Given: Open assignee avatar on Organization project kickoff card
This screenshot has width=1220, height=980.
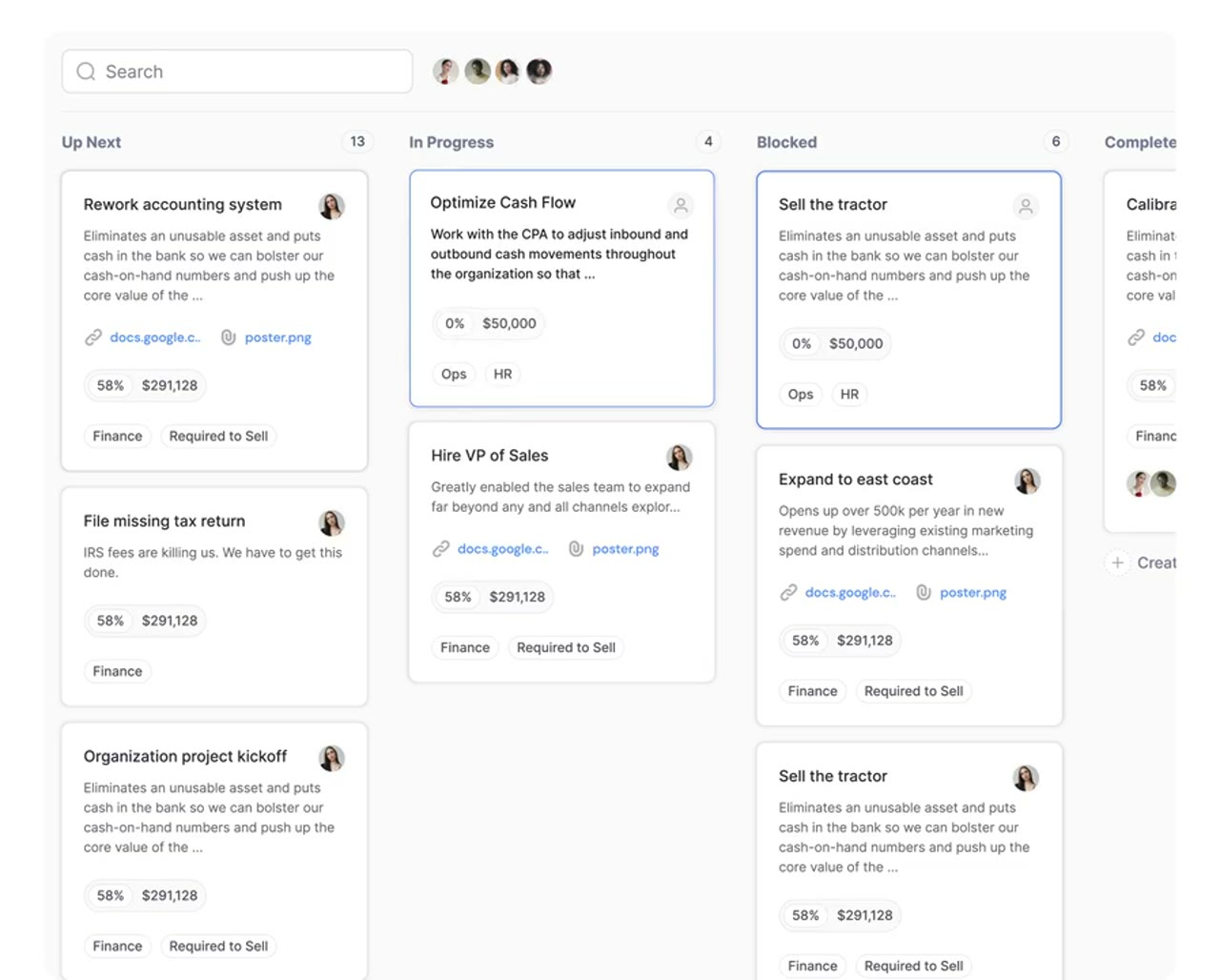Looking at the screenshot, I should pyautogui.click(x=332, y=758).
